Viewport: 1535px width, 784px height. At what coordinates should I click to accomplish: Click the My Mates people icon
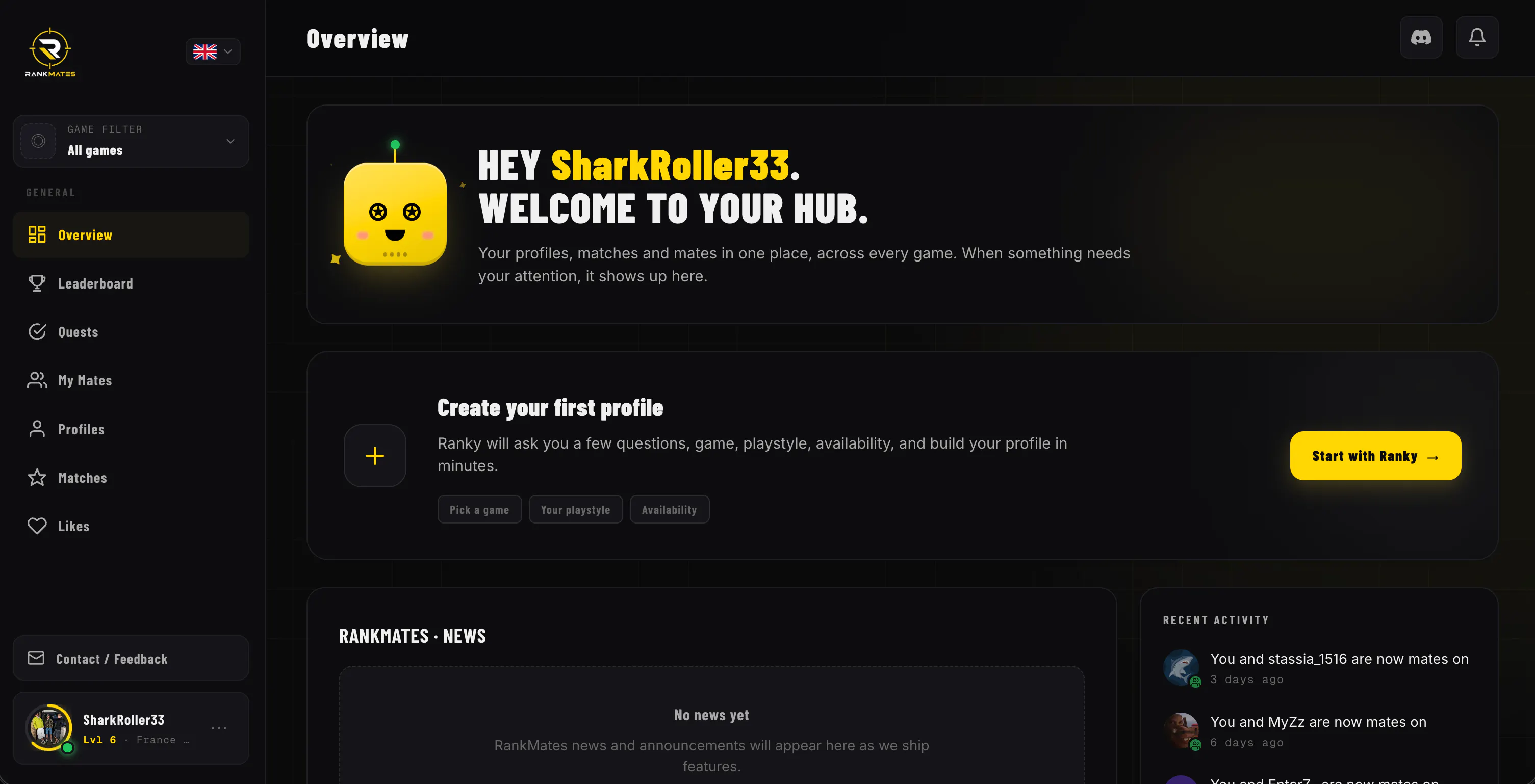coord(37,380)
